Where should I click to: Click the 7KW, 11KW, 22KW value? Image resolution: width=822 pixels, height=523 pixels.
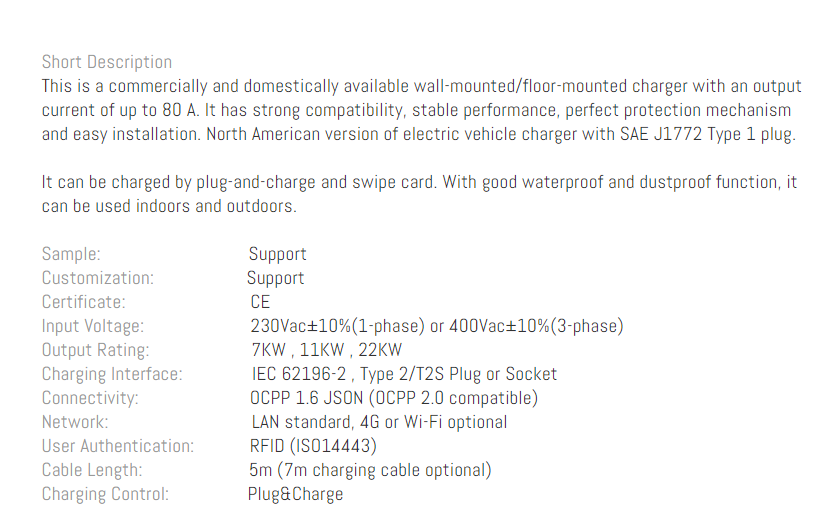pyautogui.click(x=327, y=351)
